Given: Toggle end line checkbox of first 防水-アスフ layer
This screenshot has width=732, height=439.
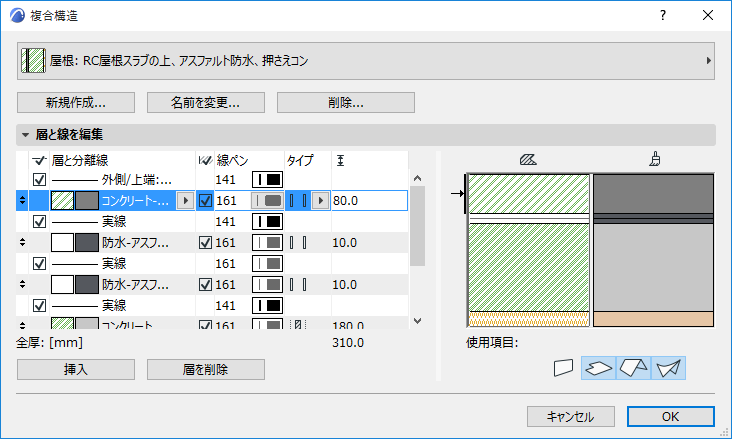Looking at the screenshot, I should pos(205,243).
